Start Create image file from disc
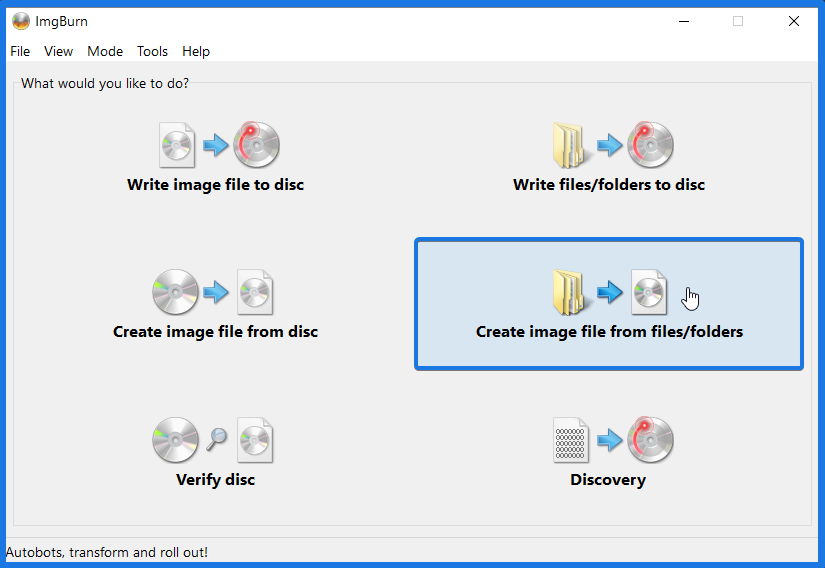The height and width of the screenshot is (568, 825). tap(216, 305)
